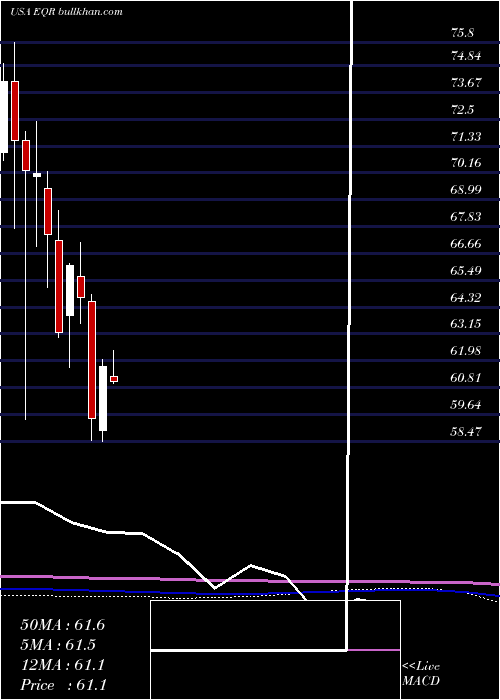Click the 66.66 price level label

tap(466, 244)
